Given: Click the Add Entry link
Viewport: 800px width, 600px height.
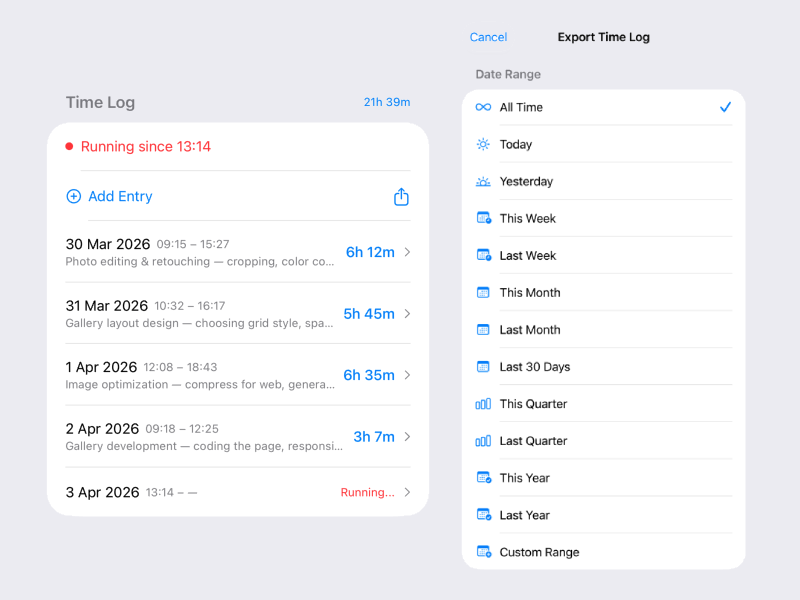Looking at the screenshot, I should [120, 197].
